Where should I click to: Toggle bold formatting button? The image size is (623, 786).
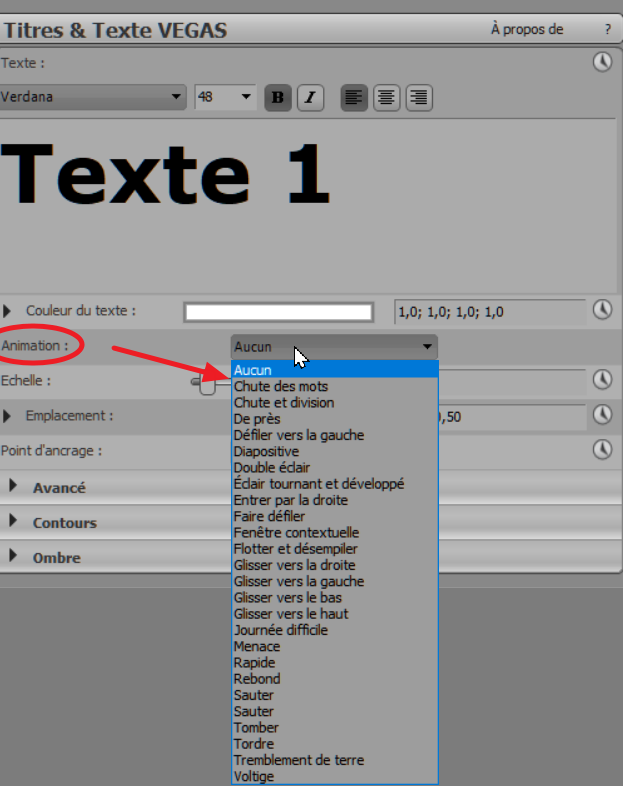(278, 97)
